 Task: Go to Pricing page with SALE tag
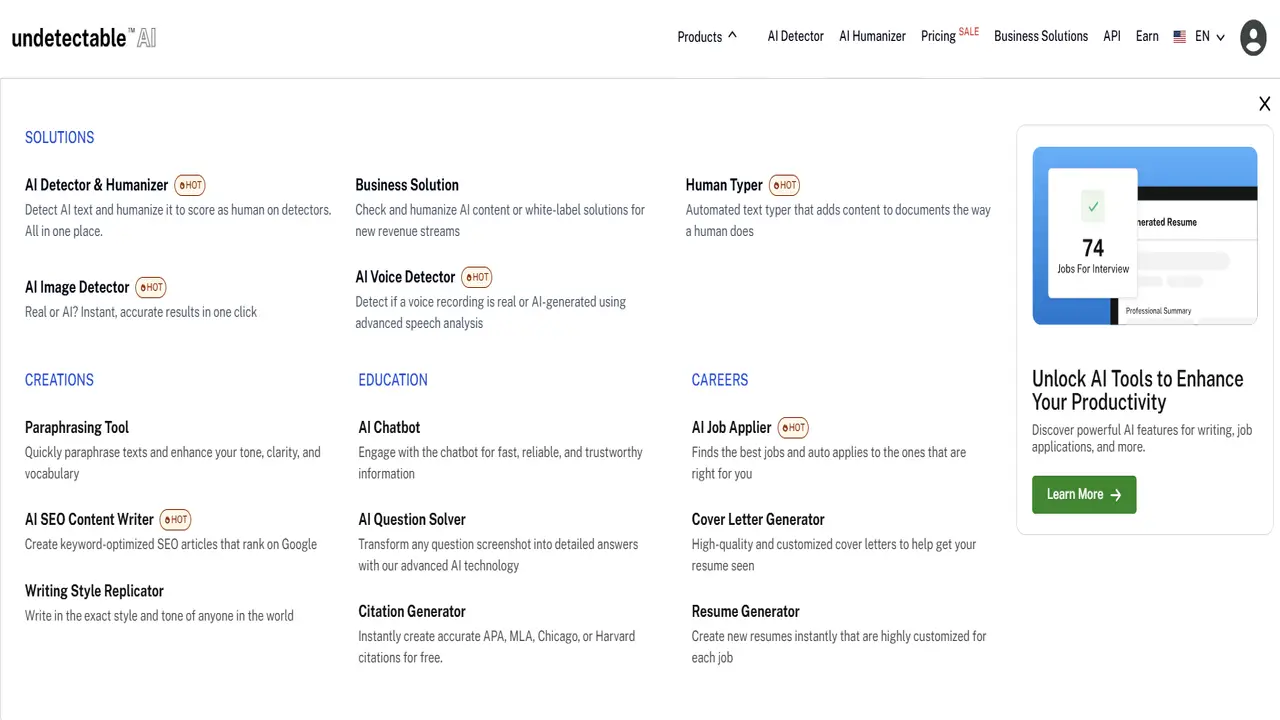(x=950, y=35)
